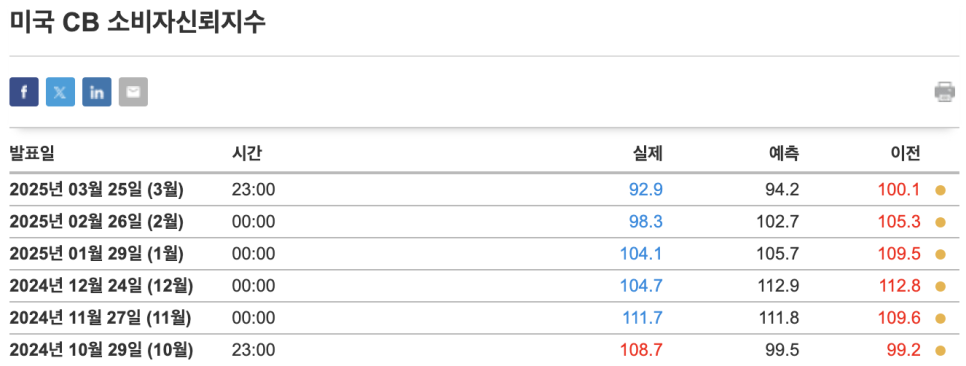Viewport: 966px width, 366px height.
Task: Click yellow dot in 2024년 10월 29일 row
Action: [x=940, y=351]
